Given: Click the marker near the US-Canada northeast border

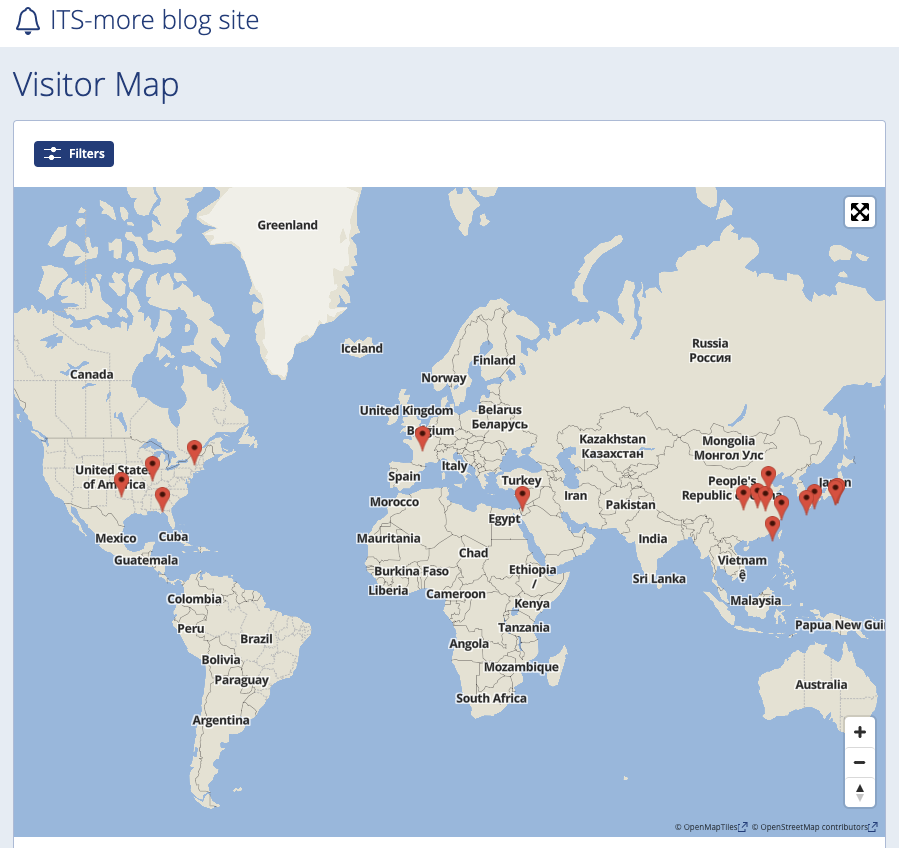Looking at the screenshot, I should 195,450.
